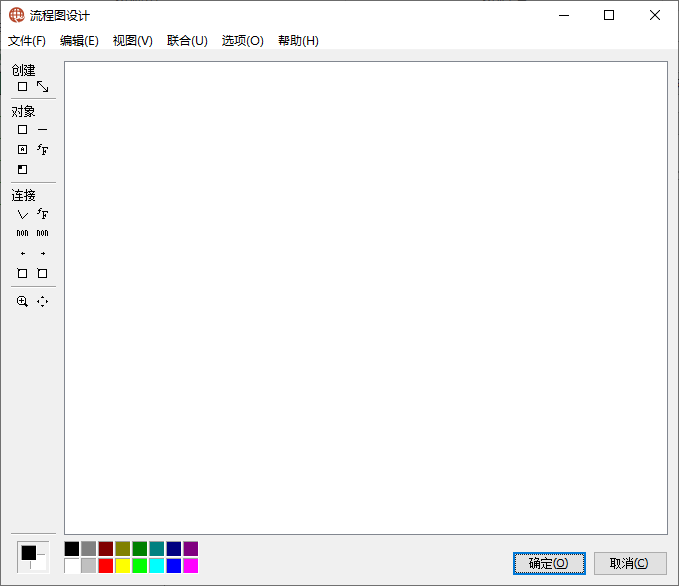Screen dimensions: 679x586
Task: Click the left-pointing arrow icon under 连接
Action: [x=23, y=253]
